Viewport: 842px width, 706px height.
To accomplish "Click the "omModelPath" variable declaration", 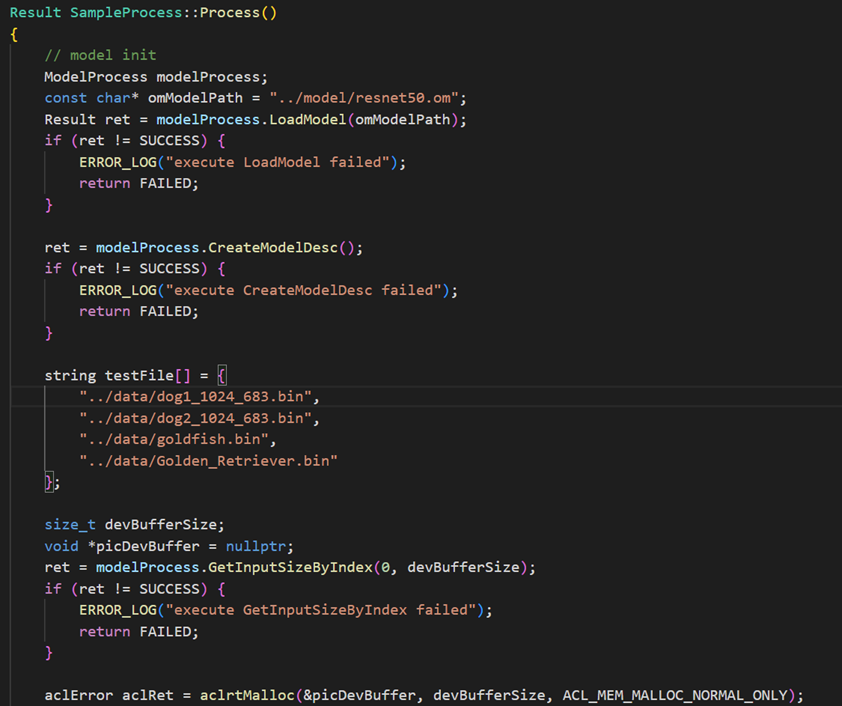I will coord(195,98).
